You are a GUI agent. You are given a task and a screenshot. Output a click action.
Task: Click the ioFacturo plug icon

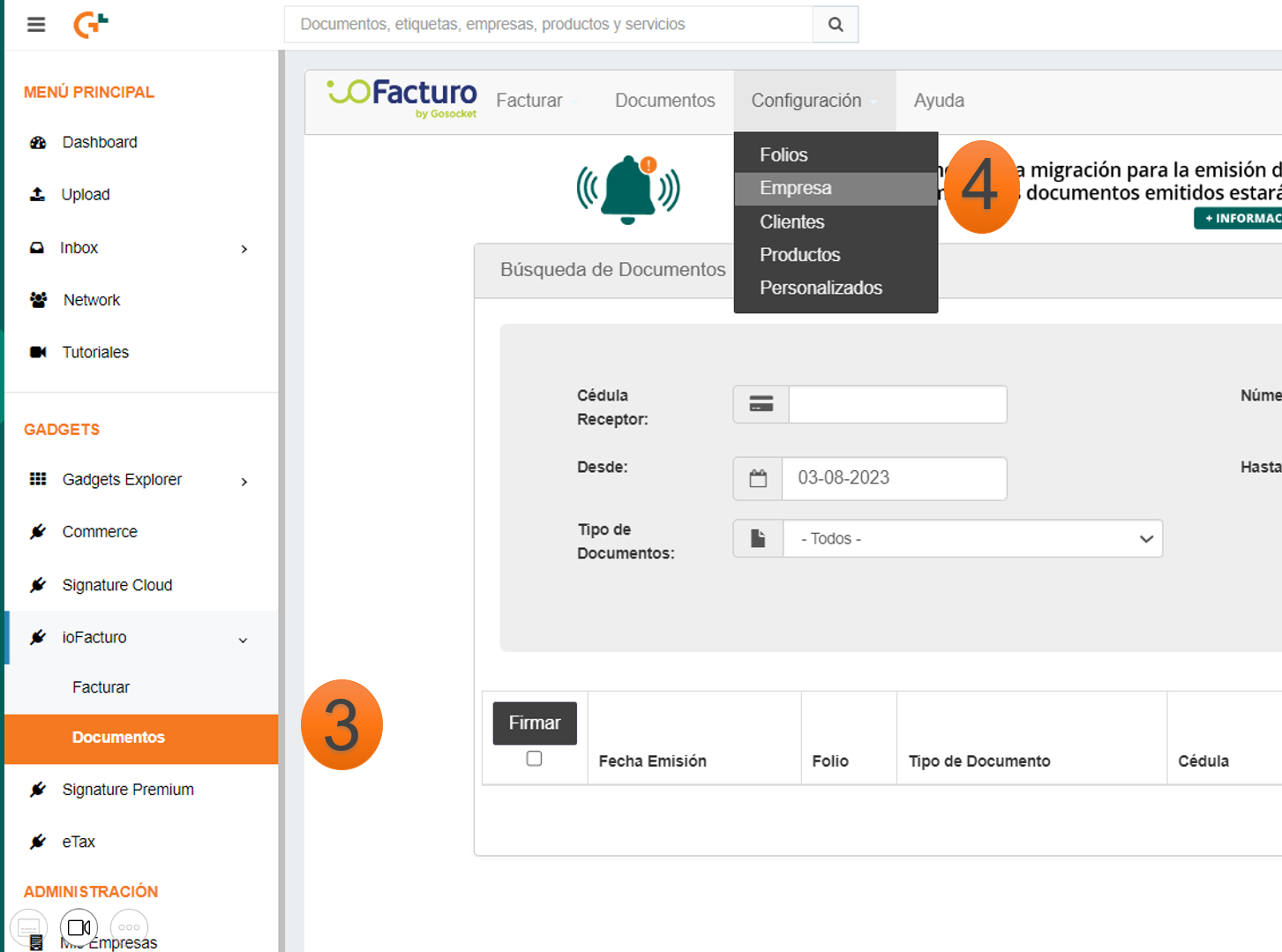[38, 637]
